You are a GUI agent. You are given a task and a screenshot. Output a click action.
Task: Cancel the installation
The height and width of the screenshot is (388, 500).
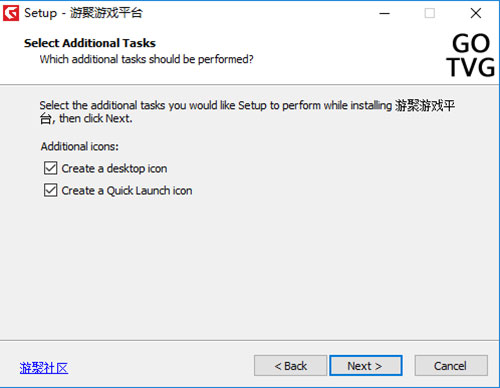click(451, 366)
